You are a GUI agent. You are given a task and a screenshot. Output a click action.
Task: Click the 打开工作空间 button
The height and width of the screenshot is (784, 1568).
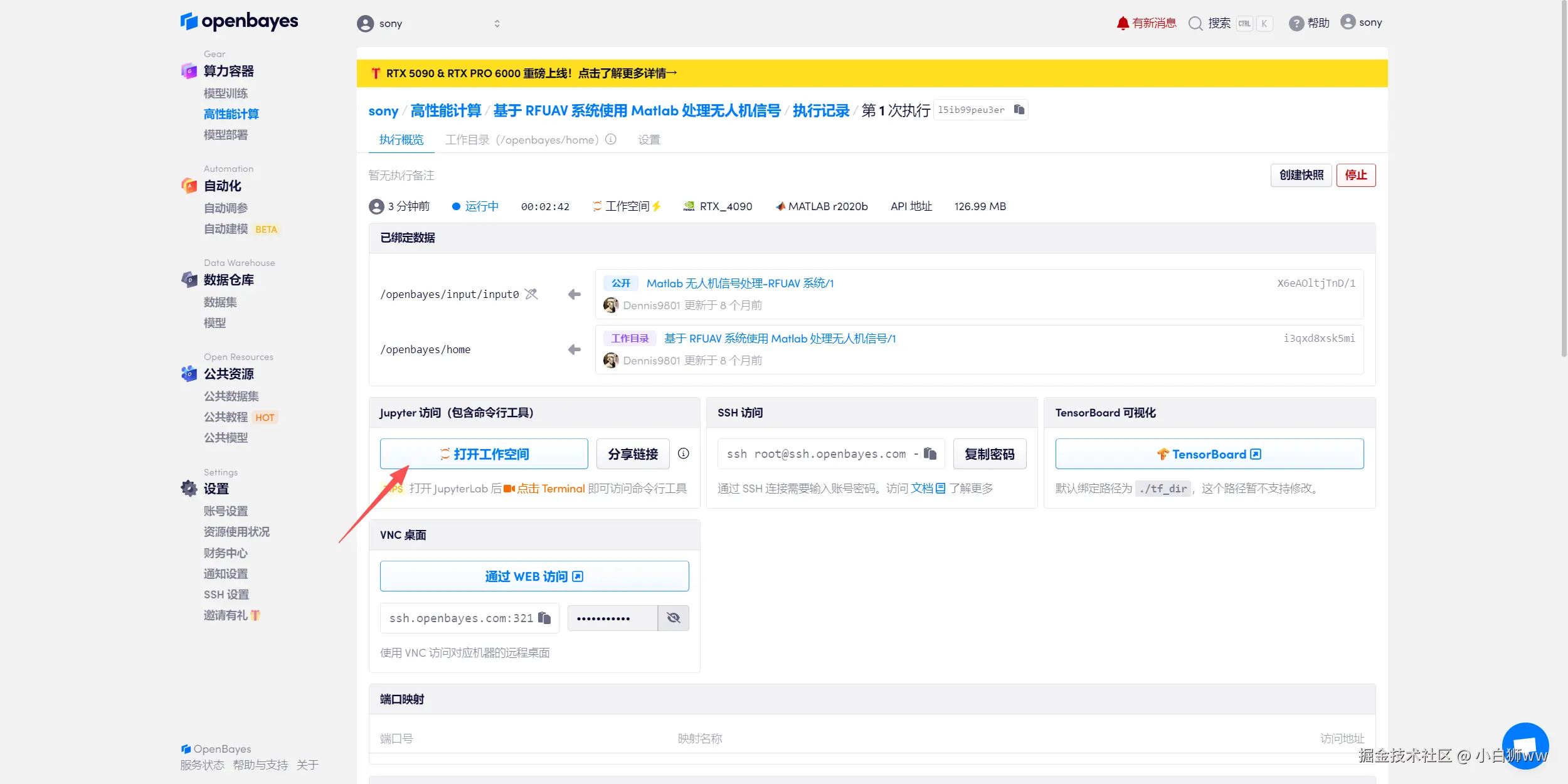tap(484, 453)
